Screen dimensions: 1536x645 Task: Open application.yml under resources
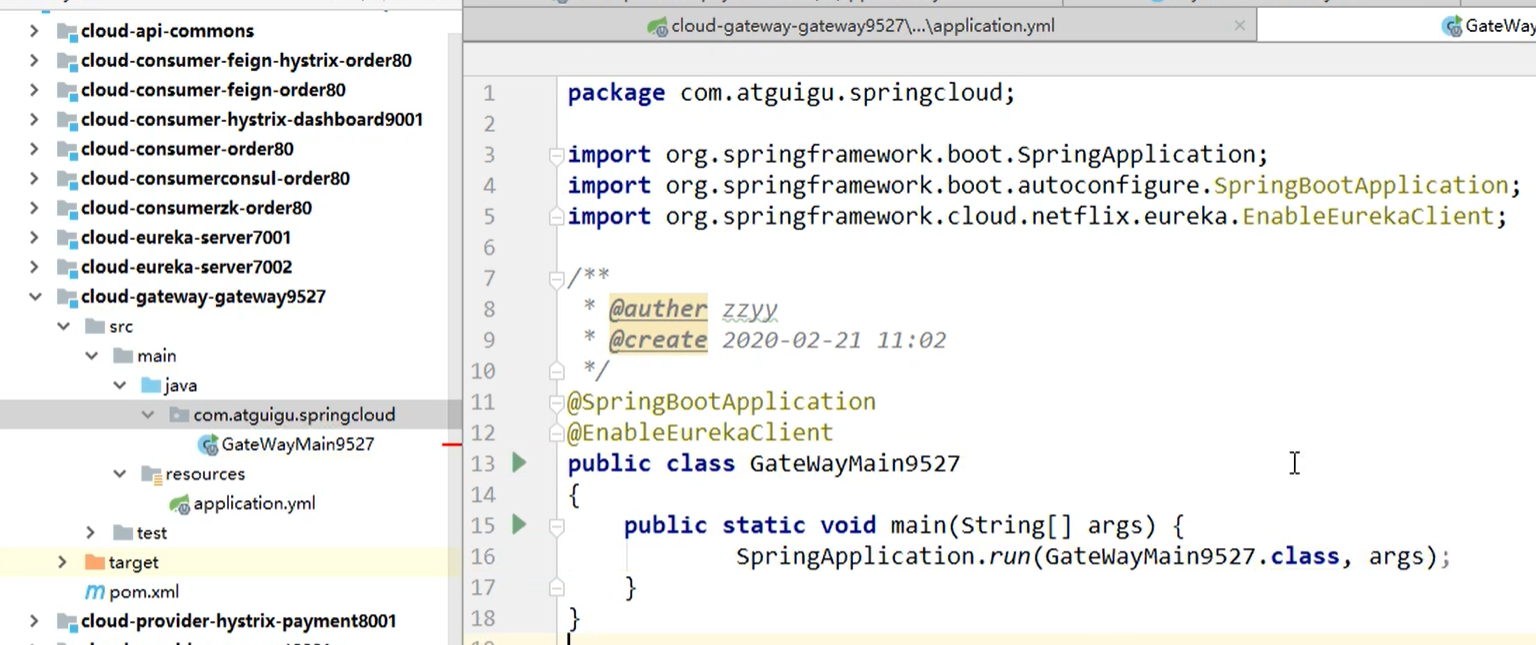(x=254, y=503)
